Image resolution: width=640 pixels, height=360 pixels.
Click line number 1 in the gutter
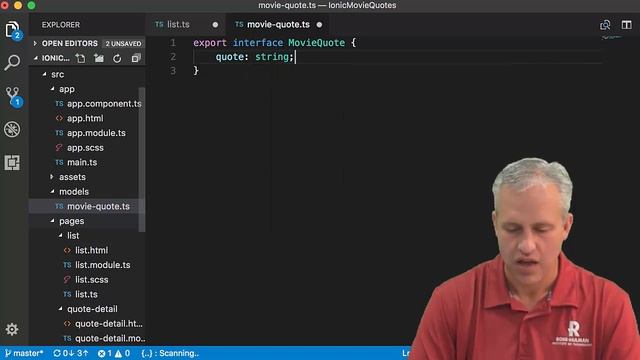point(173,42)
